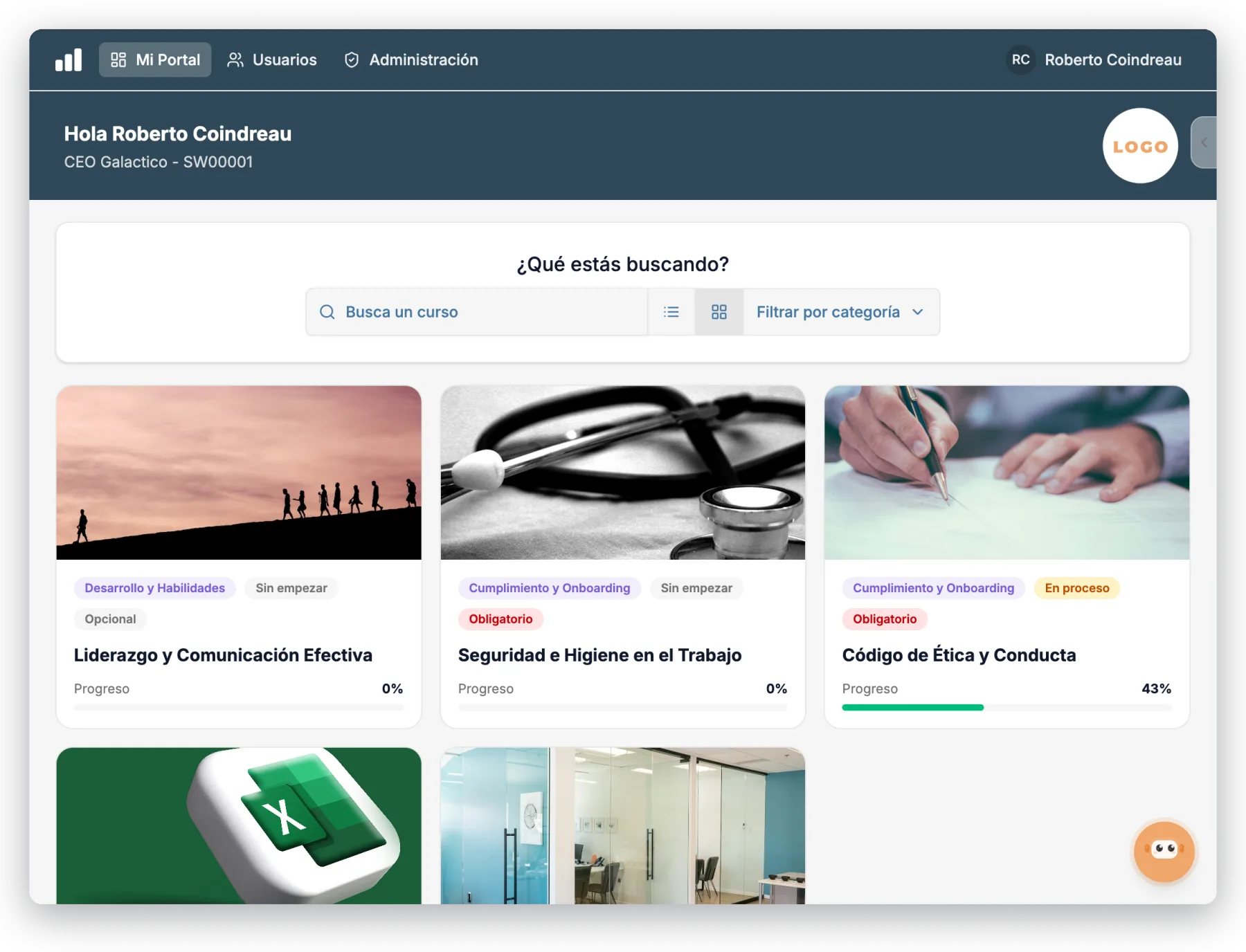Click the 43% progress value

point(1156,688)
